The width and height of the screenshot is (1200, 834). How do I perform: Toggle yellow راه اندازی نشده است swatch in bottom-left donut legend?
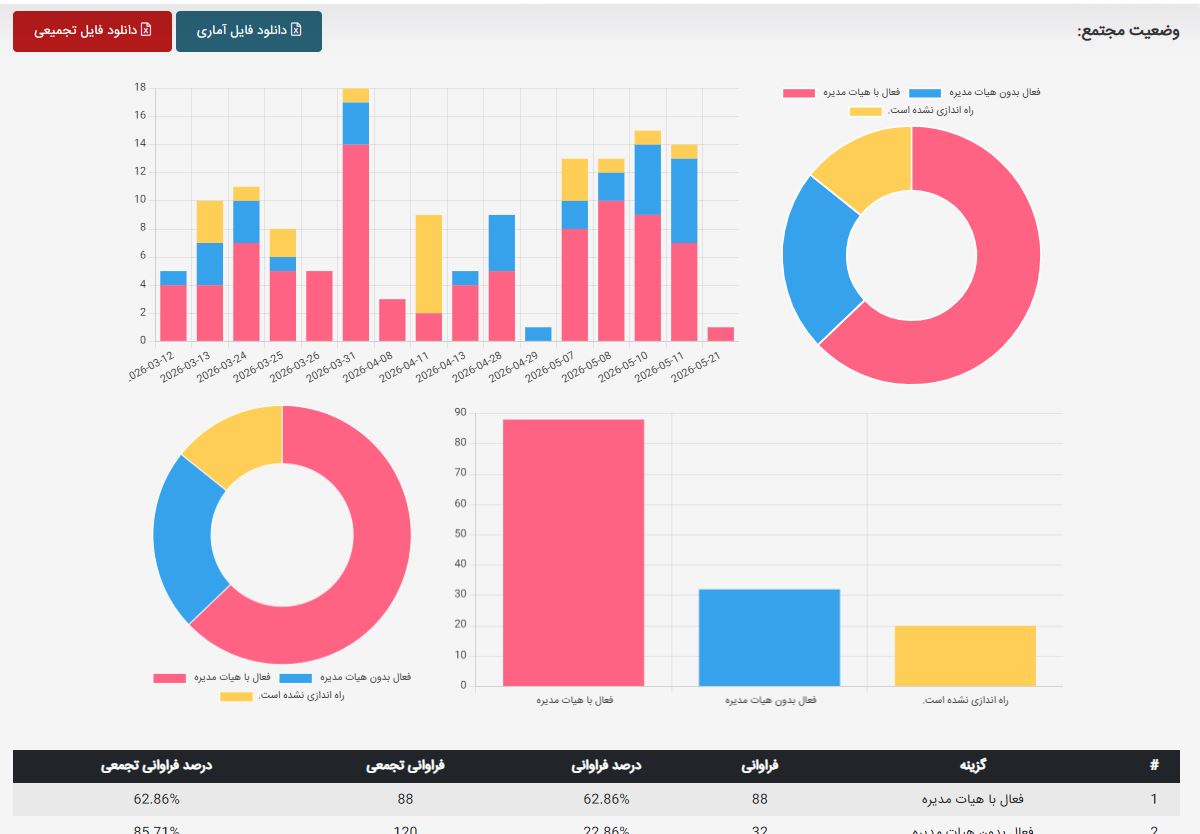(237, 696)
